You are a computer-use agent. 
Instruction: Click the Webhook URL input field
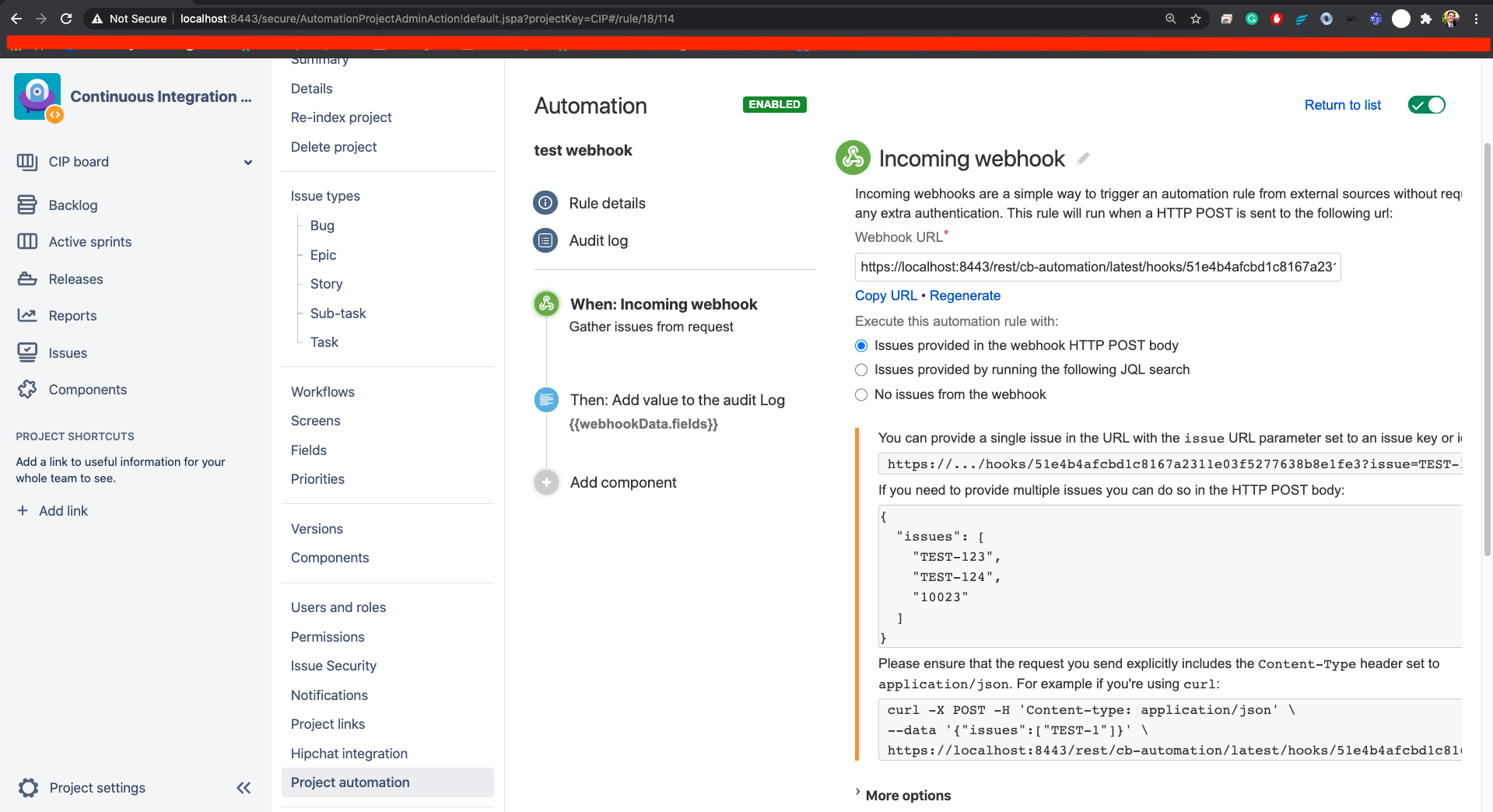point(1098,267)
